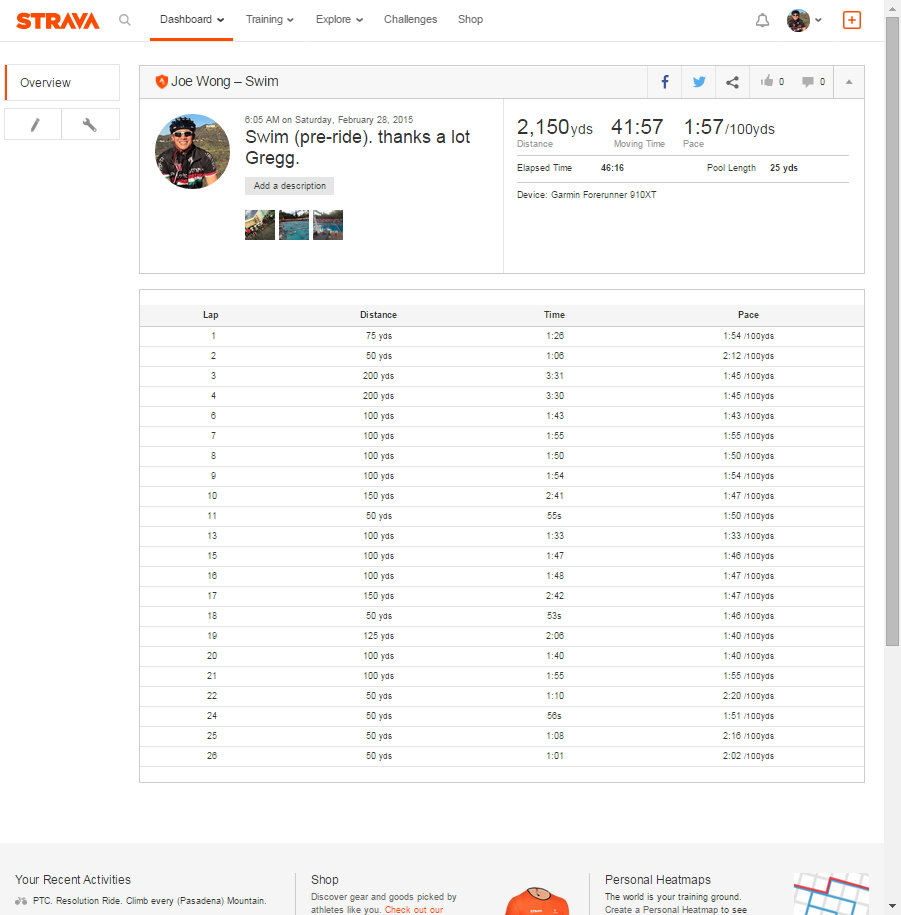Open the PTC Resolution Ride activity link
This screenshot has width=901, height=915.
coord(149,900)
